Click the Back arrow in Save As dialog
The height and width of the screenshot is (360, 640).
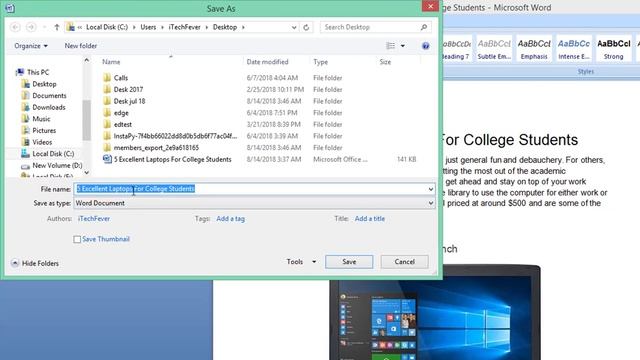(x=15, y=27)
